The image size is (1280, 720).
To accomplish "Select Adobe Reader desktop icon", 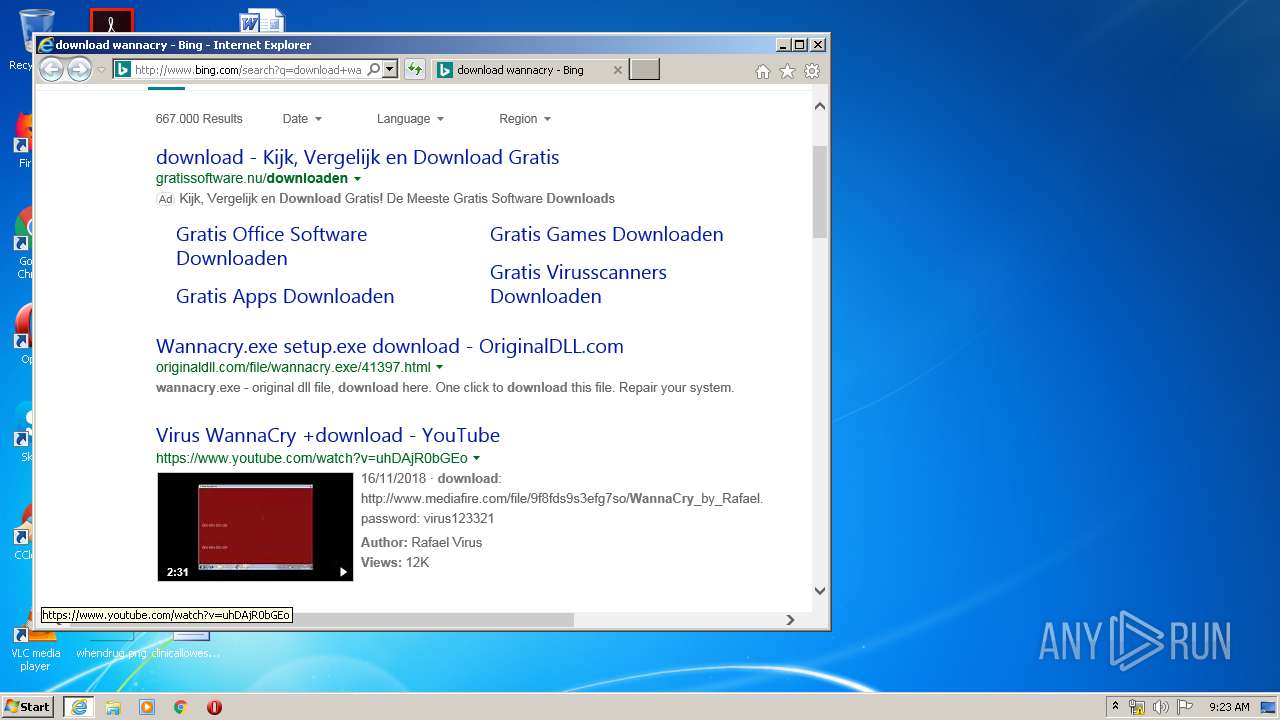I will point(111,22).
